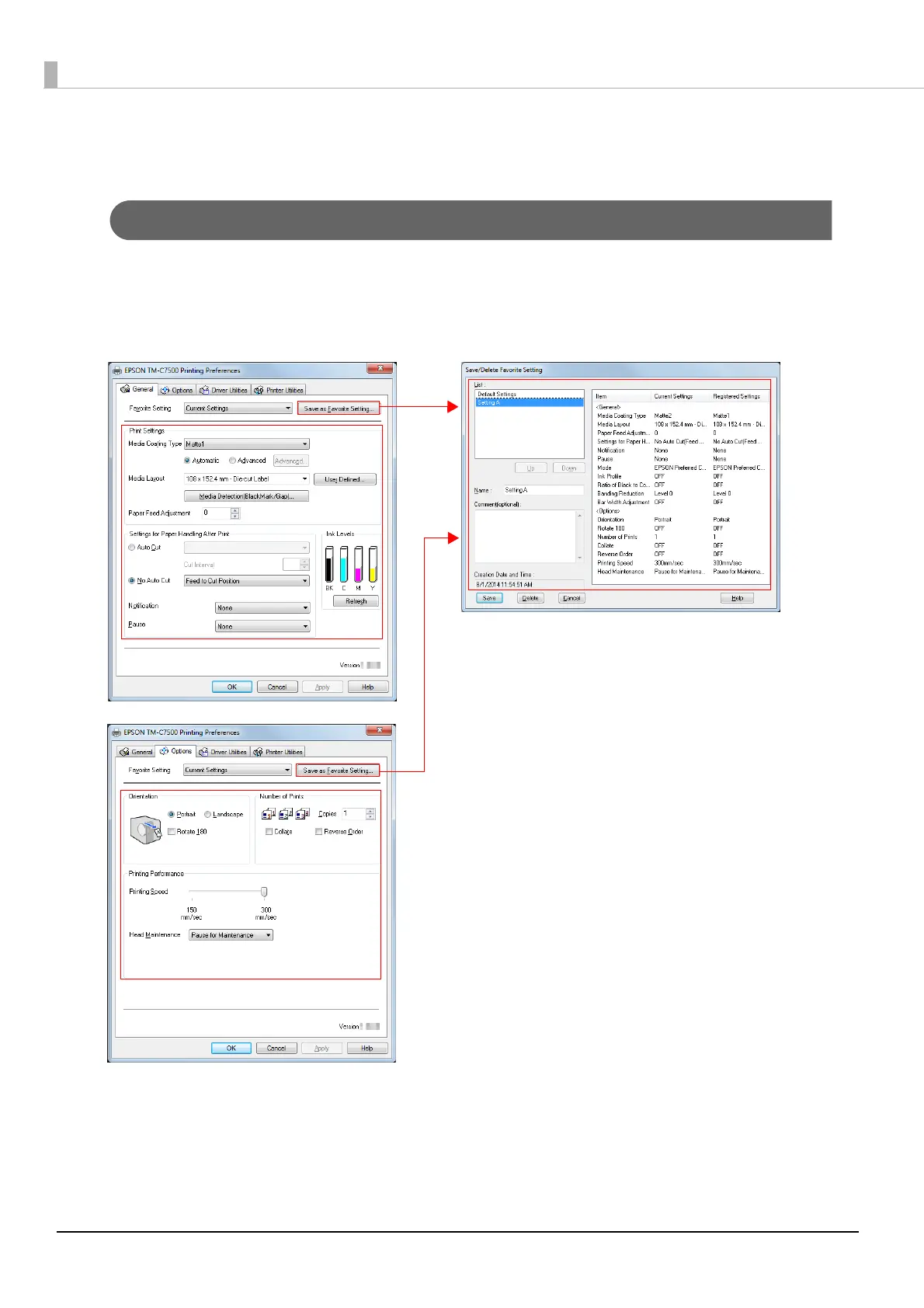The image size is (924, 1308).
Task: Open Printer Utilities tab in Print Settings window
Action: click(279, 390)
